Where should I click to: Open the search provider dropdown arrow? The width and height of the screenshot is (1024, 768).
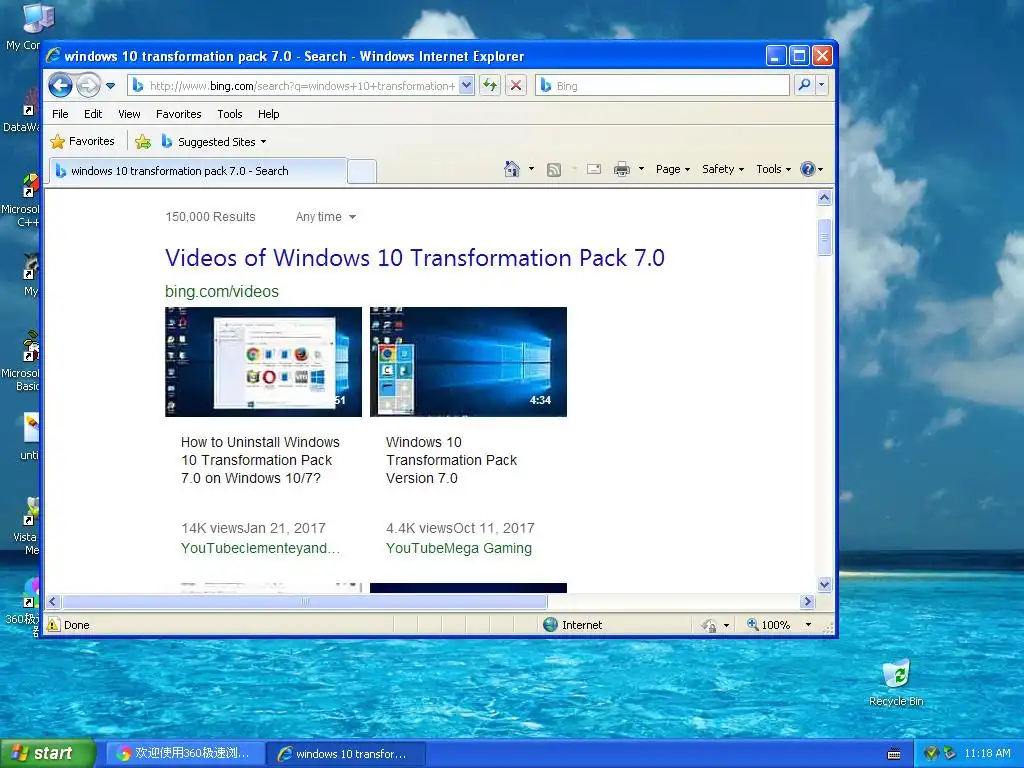822,85
